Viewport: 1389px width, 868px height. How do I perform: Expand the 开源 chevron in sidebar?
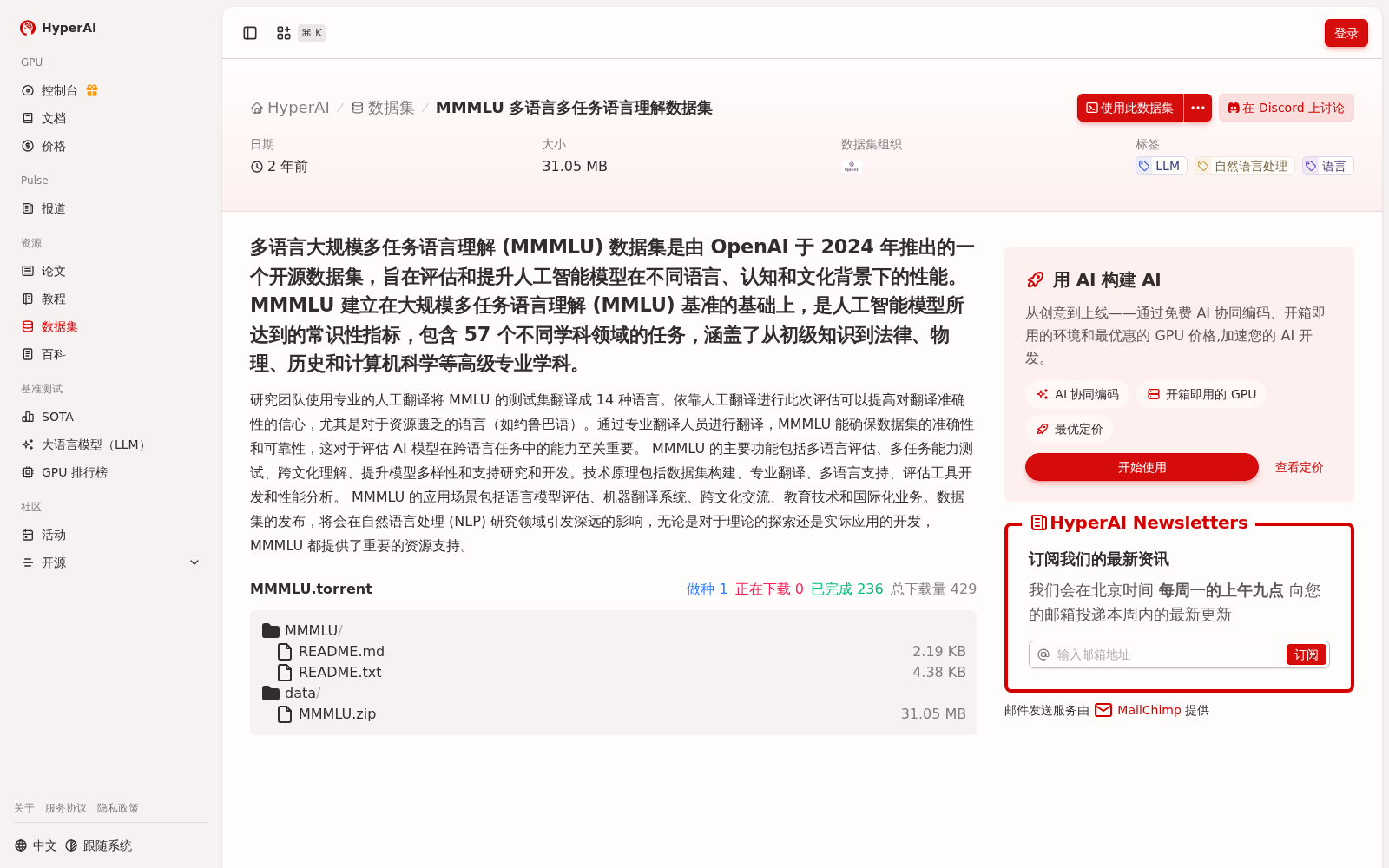(x=194, y=562)
